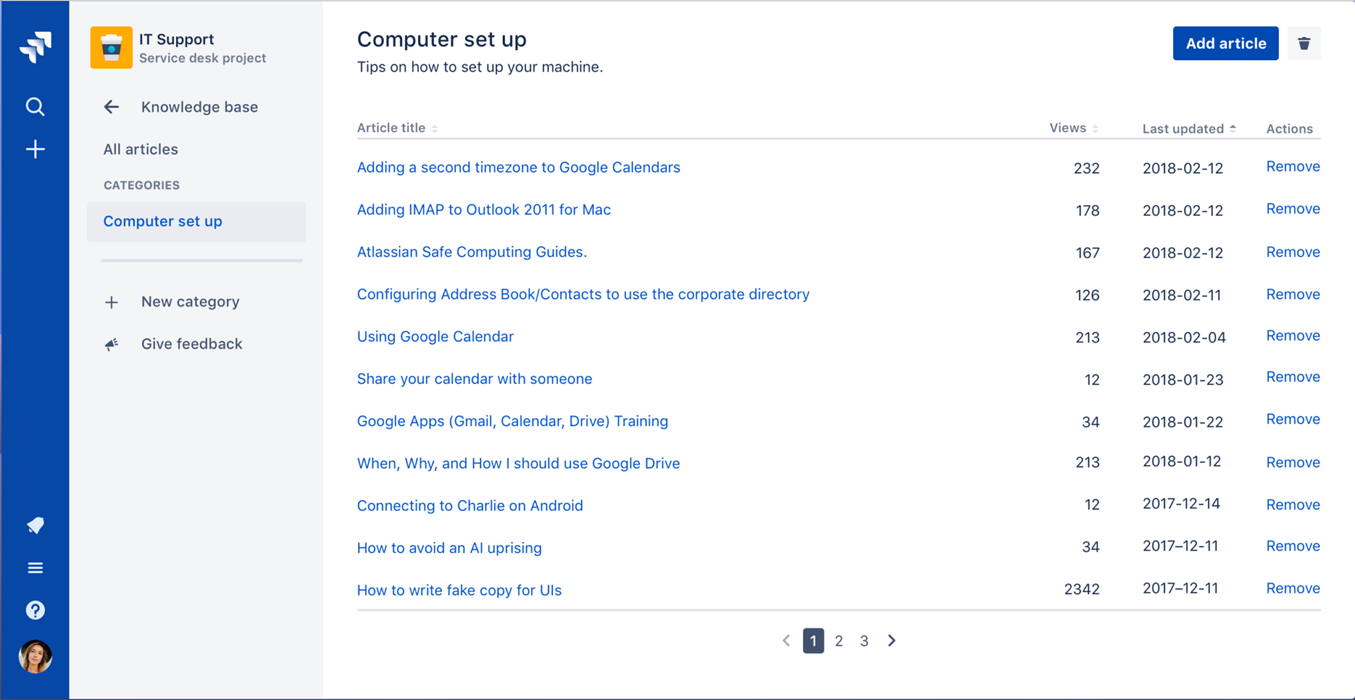Select All articles in the sidebar
Screen dimensions: 1355x700
point(140,148)
